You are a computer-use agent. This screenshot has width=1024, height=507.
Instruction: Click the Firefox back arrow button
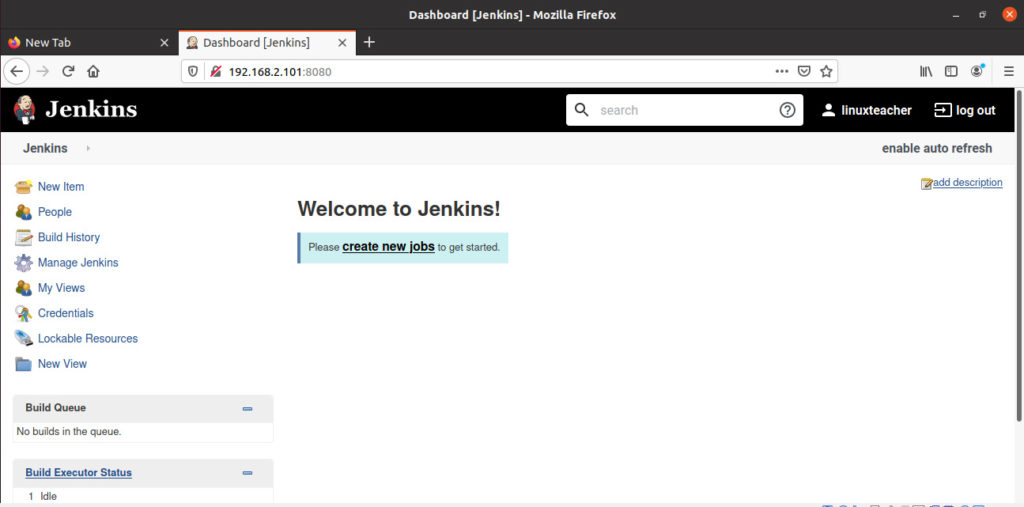click(x=17, y=71)
